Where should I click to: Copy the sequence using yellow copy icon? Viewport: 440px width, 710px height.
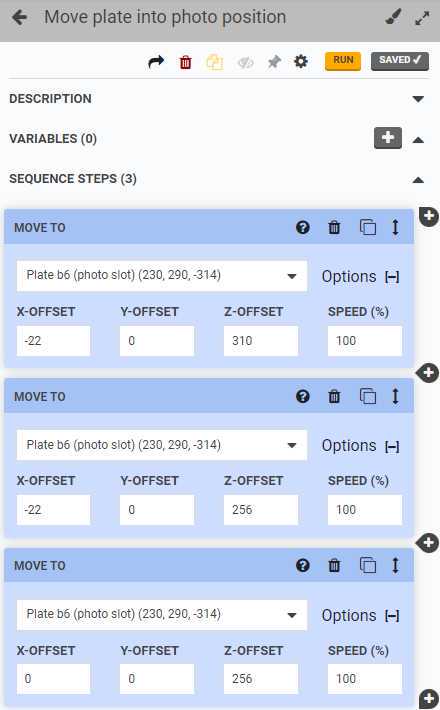(x=215, y=62)
